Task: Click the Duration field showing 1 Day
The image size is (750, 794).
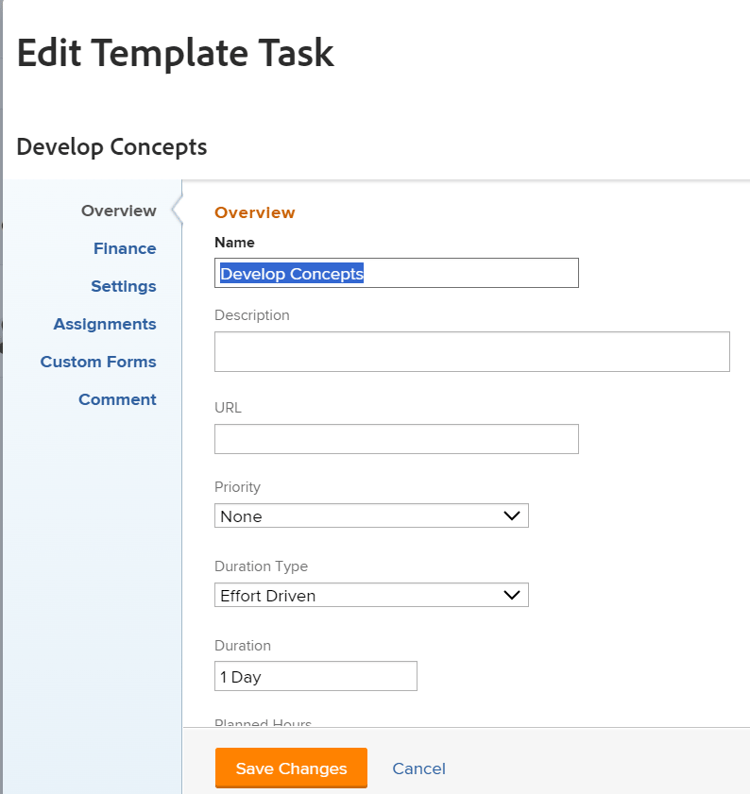Action: tap(315, 677)
